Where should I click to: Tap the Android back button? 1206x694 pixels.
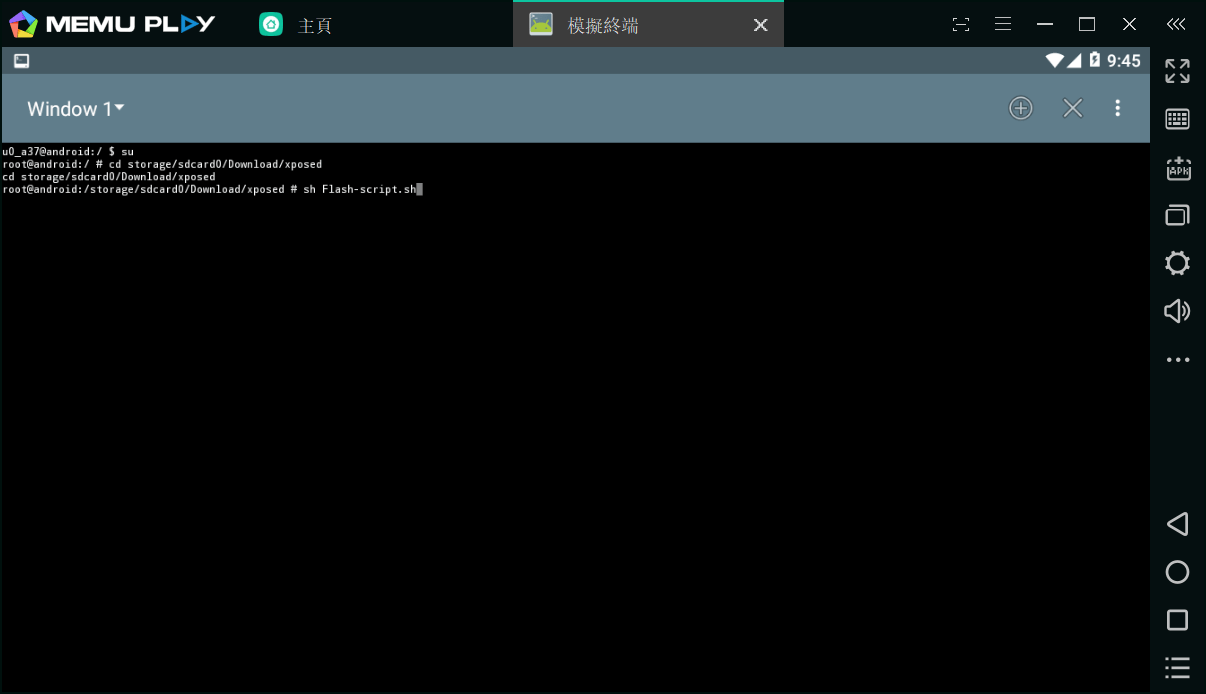click(1177, 524)
